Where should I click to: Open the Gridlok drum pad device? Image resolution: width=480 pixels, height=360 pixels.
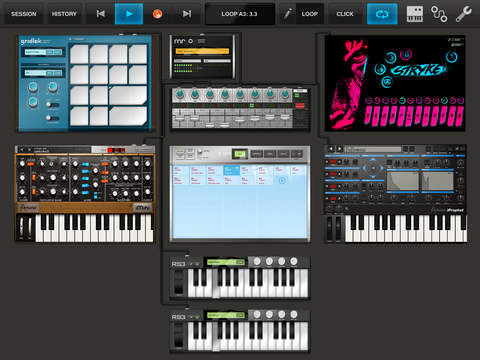85,83
